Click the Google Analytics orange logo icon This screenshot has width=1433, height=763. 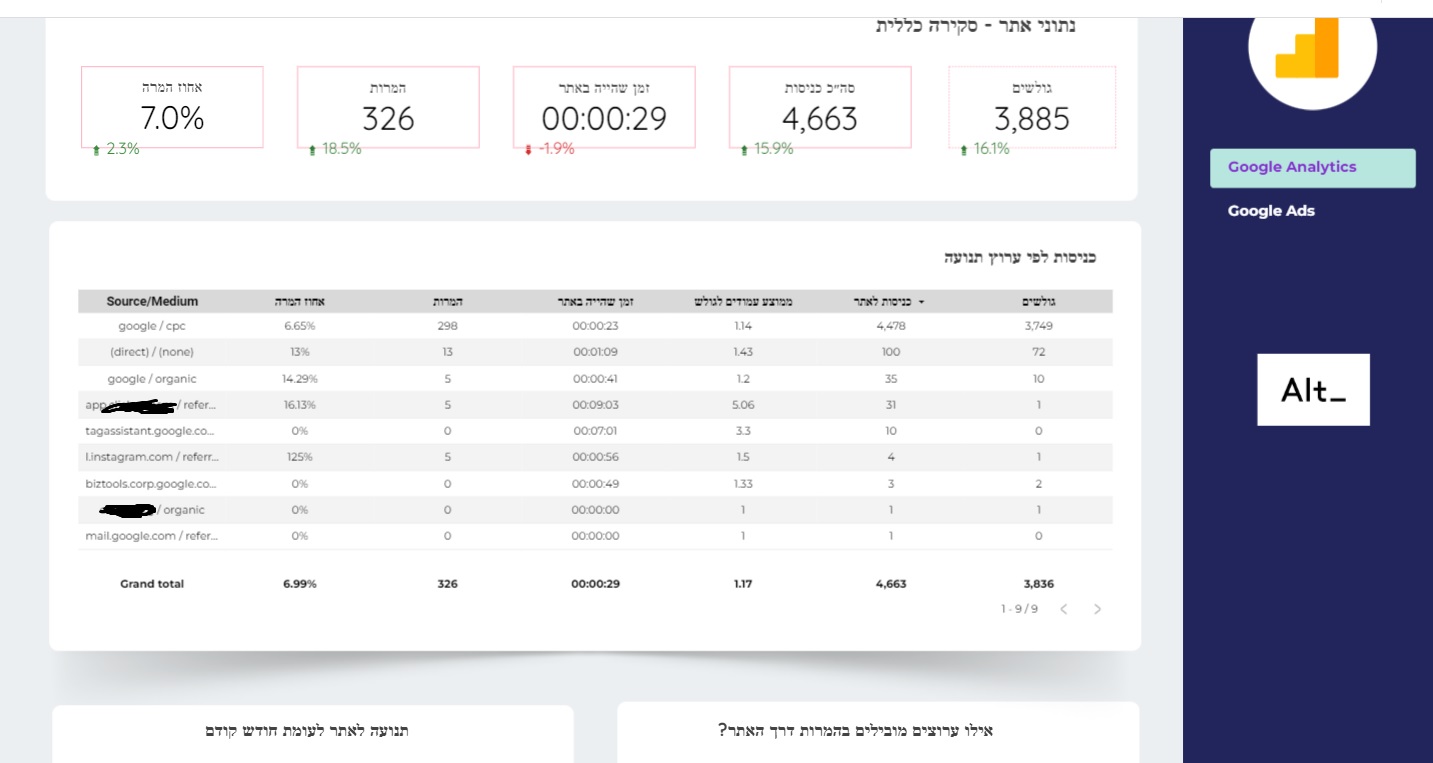(x=1311, y=45)
